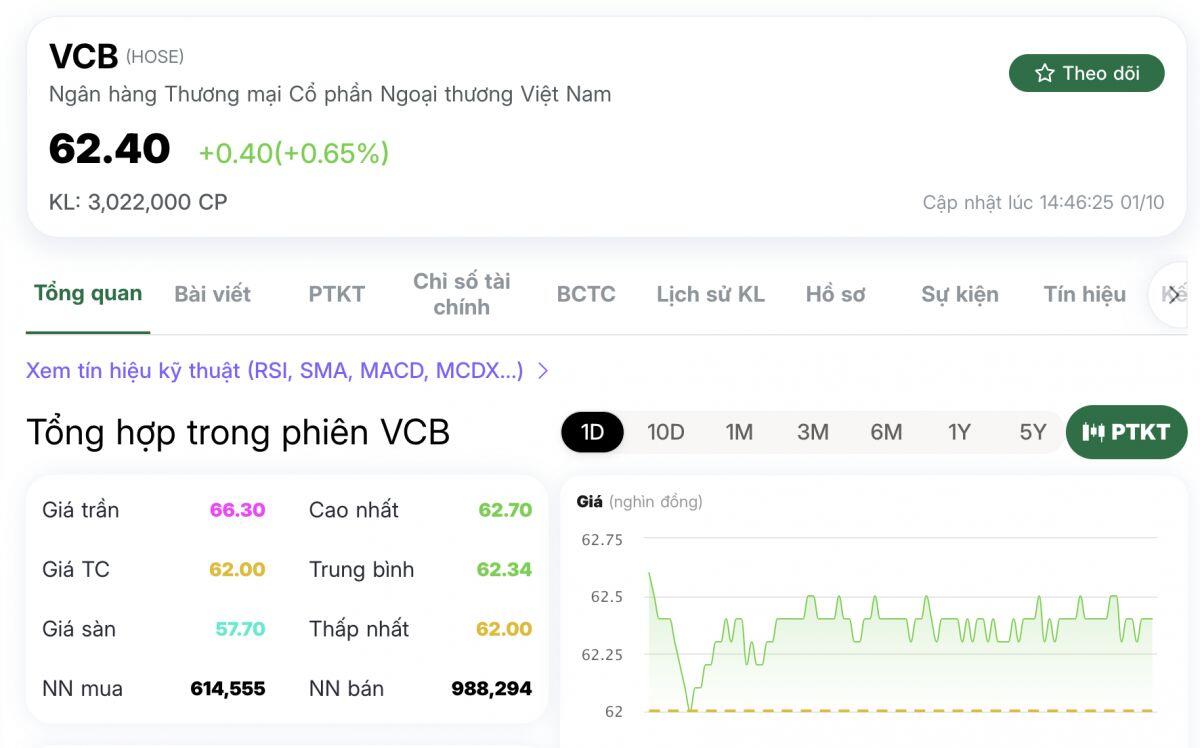The height and width of the screenshot is (748, 1200).
Task: Expand tabs with right arrow chevron
Action: coord(1174,295)
